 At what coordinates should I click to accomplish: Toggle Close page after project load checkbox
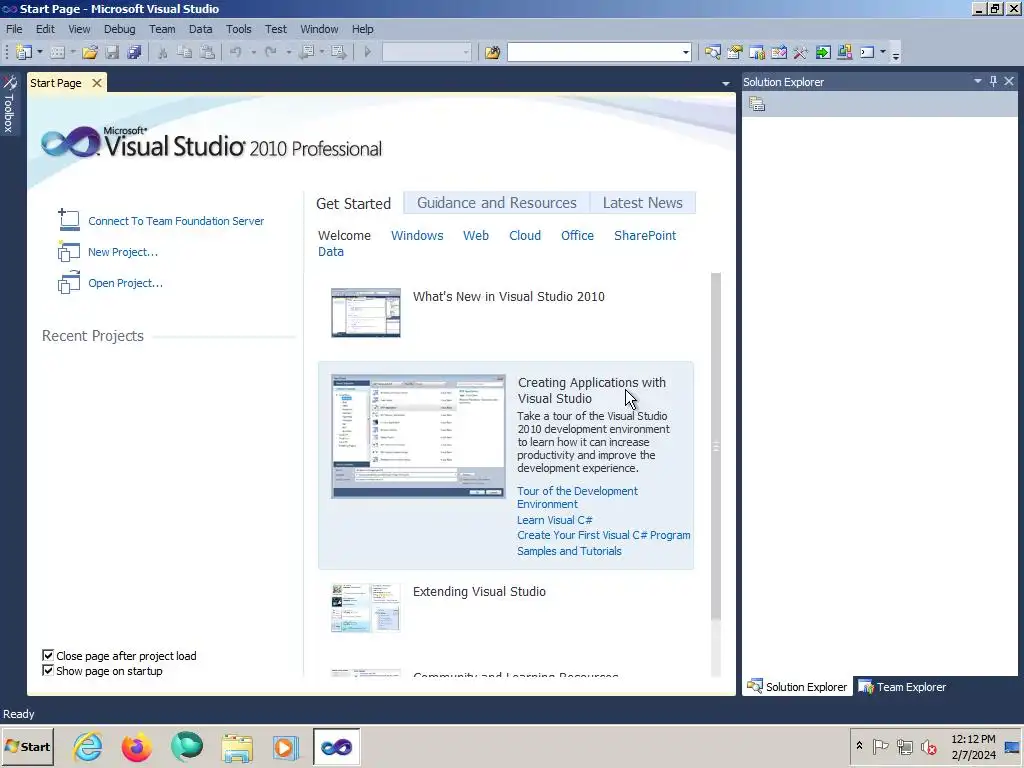[x=48, y=655]
